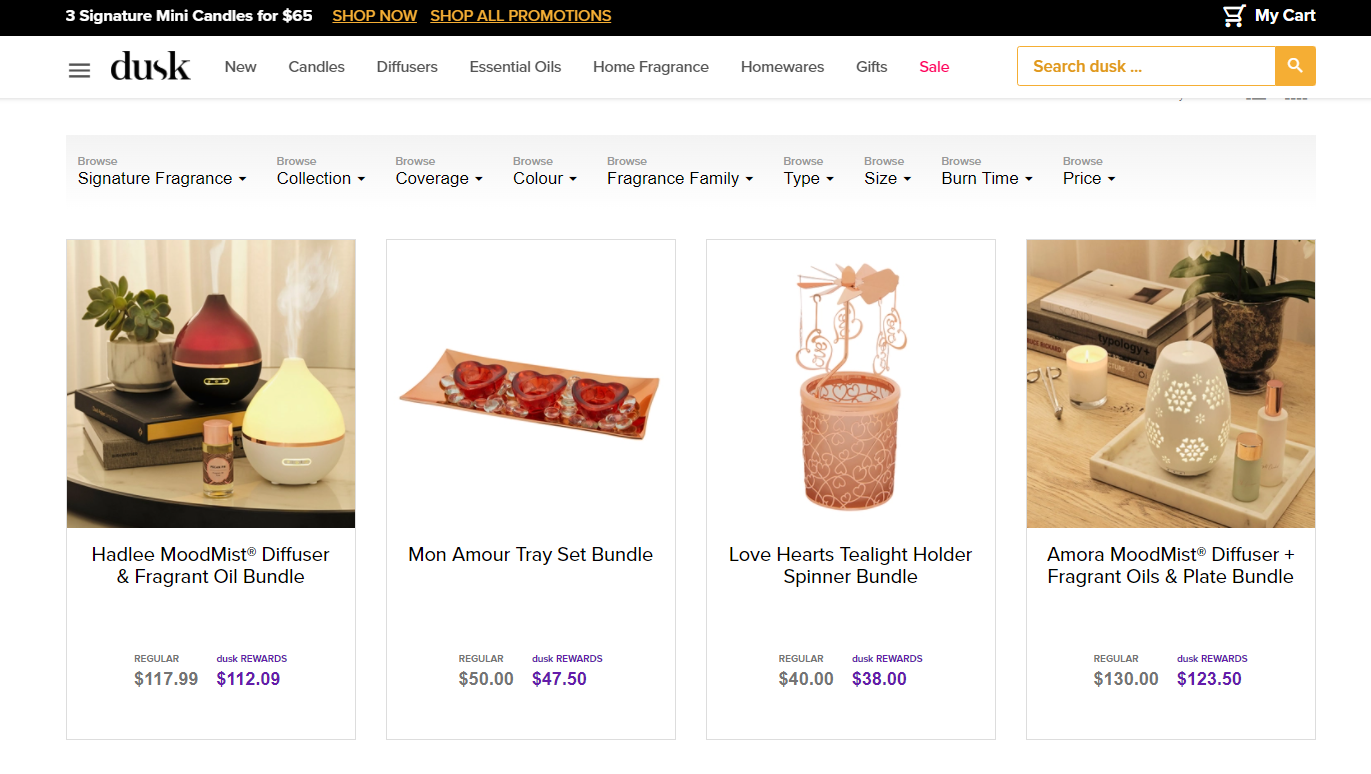Image resolution: width=1371 pixels, height=774 pixels.
Task: Click the SHOP NOW promo link
Action: coord(375,16)
